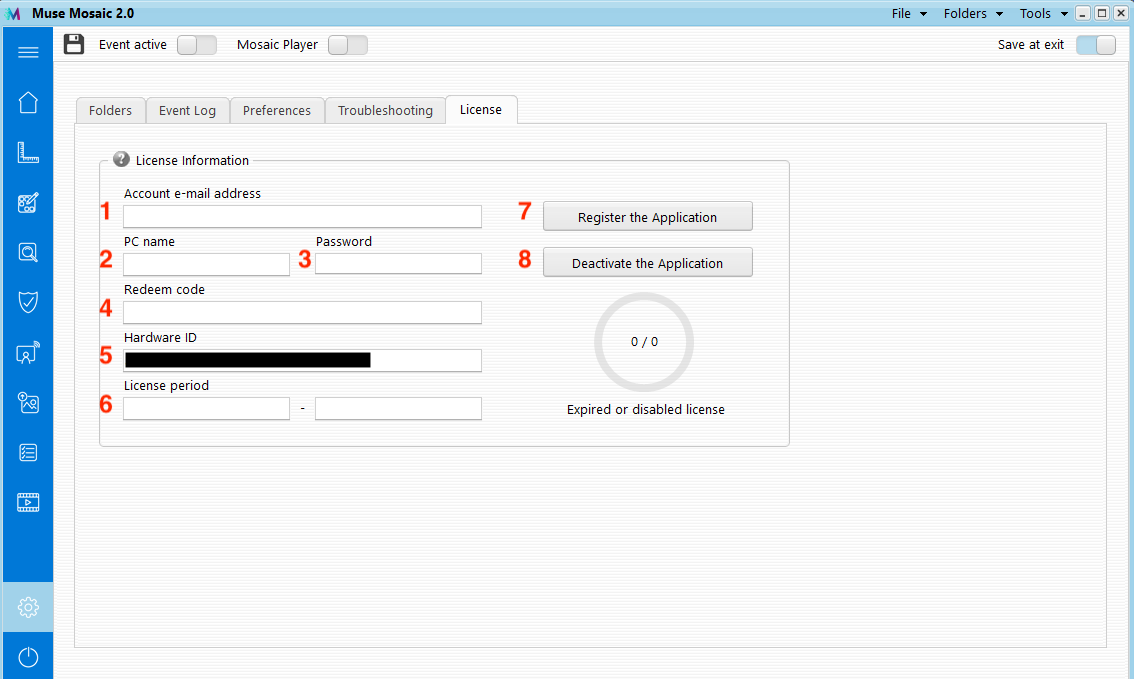The height and width of the screenshot is (679, 1134).
Task: Click the power icon at sidebar bottom
Action: tap(28, 657)
